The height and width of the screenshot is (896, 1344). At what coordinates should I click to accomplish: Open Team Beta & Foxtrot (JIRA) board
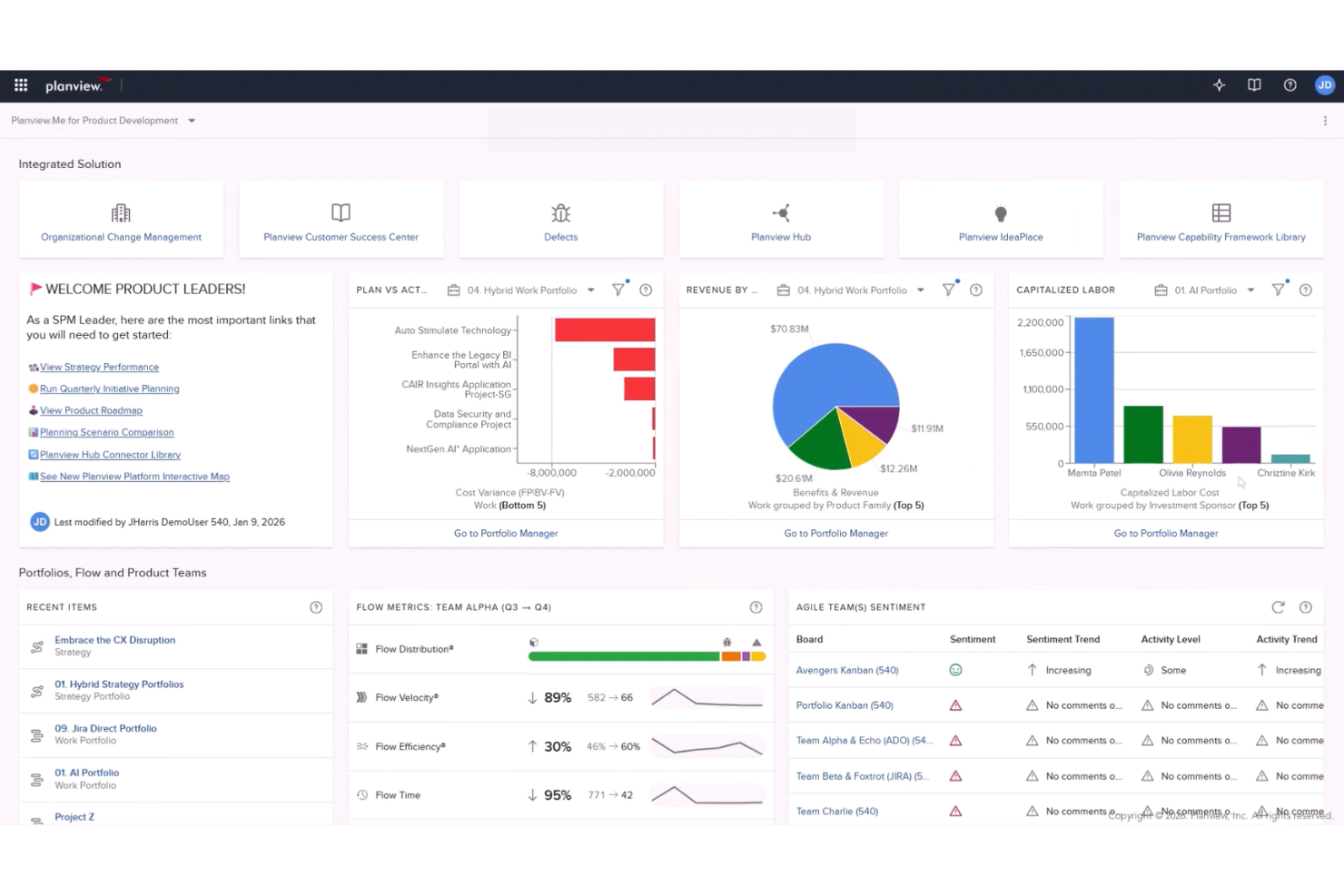(x=863, y=776)
